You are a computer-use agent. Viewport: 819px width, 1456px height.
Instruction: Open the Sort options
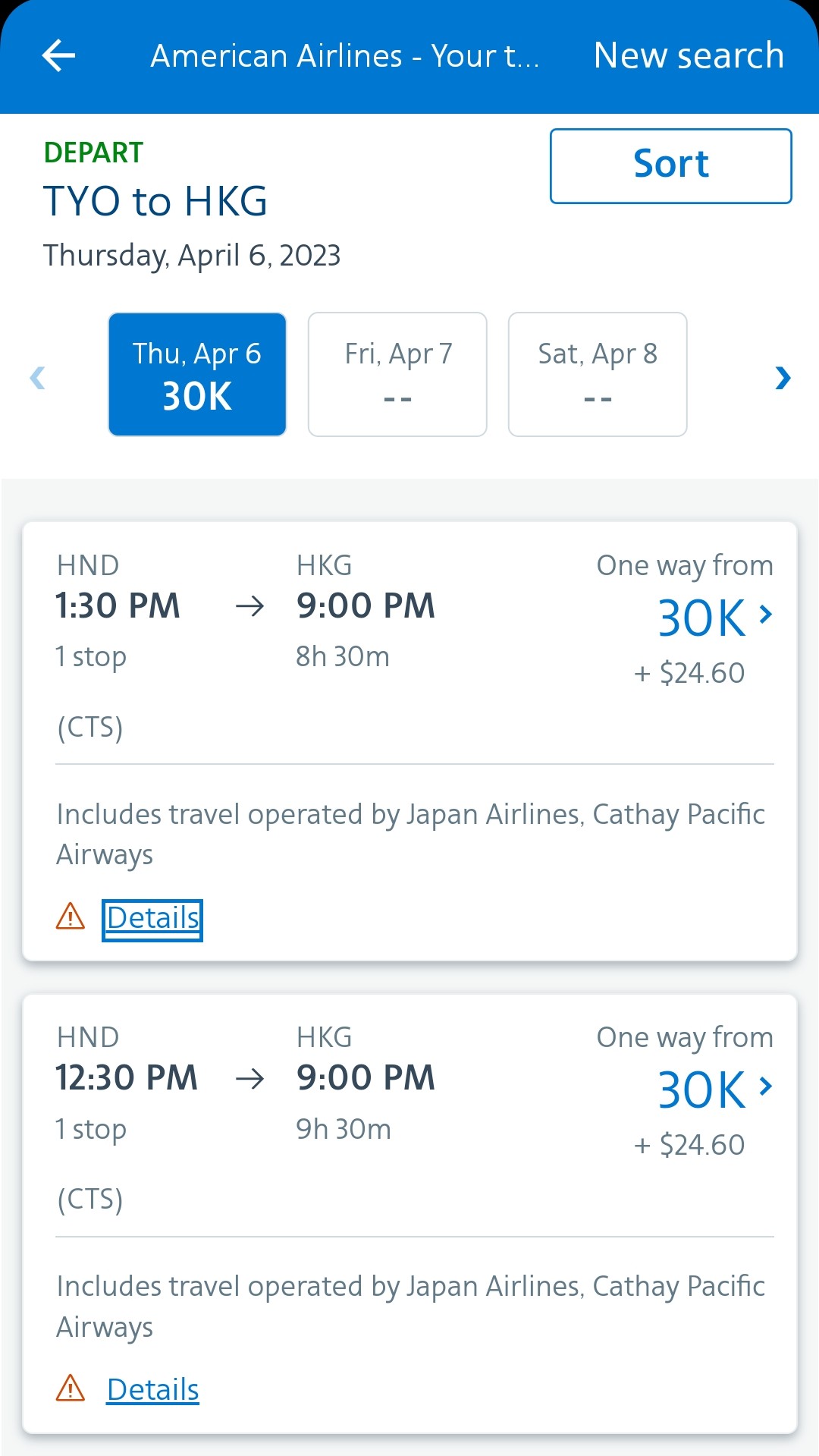pos(670,165)
